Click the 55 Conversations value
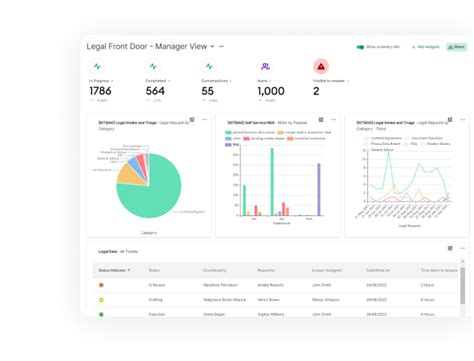Image resolution: width=474 pixels, height=361 pixels. (208, 91)
